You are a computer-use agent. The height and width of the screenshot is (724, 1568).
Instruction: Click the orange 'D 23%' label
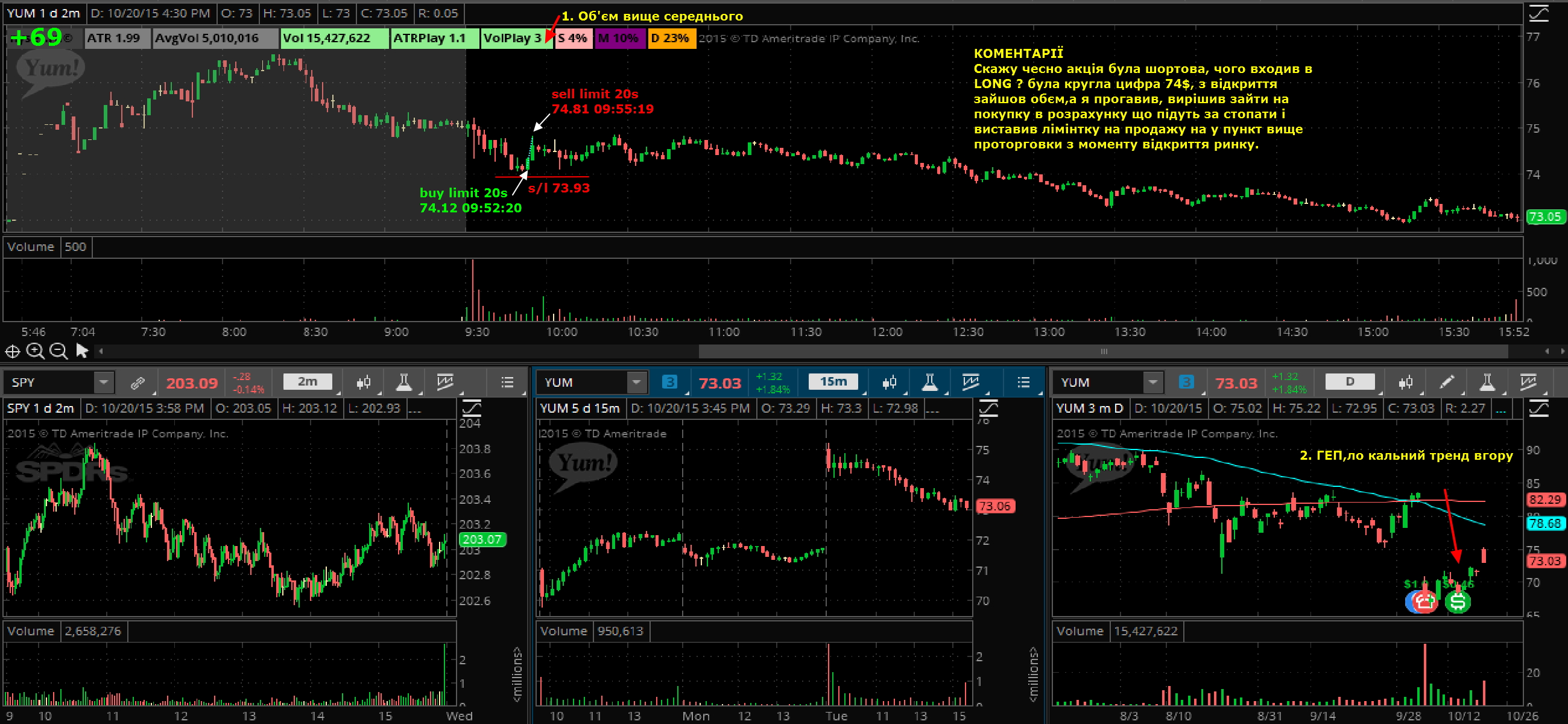pos(671,39)
